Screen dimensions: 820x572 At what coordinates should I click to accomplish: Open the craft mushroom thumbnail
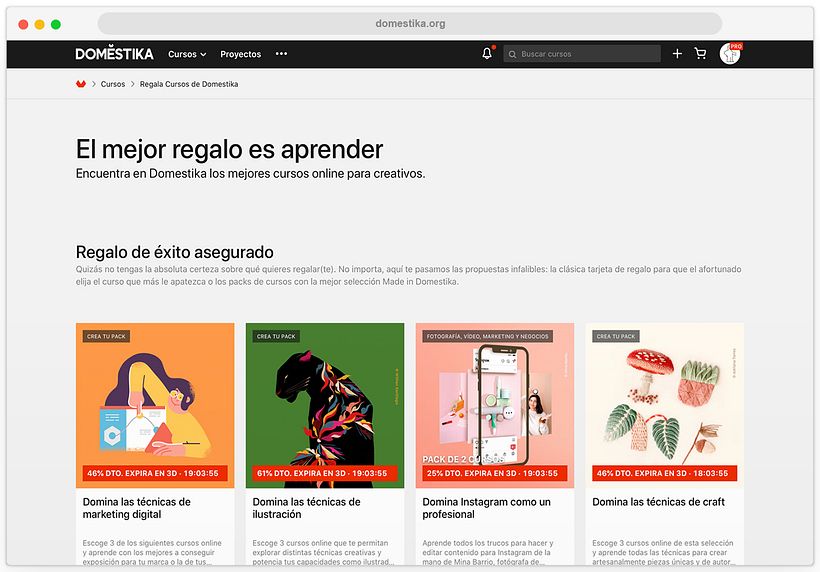point(665,405)
